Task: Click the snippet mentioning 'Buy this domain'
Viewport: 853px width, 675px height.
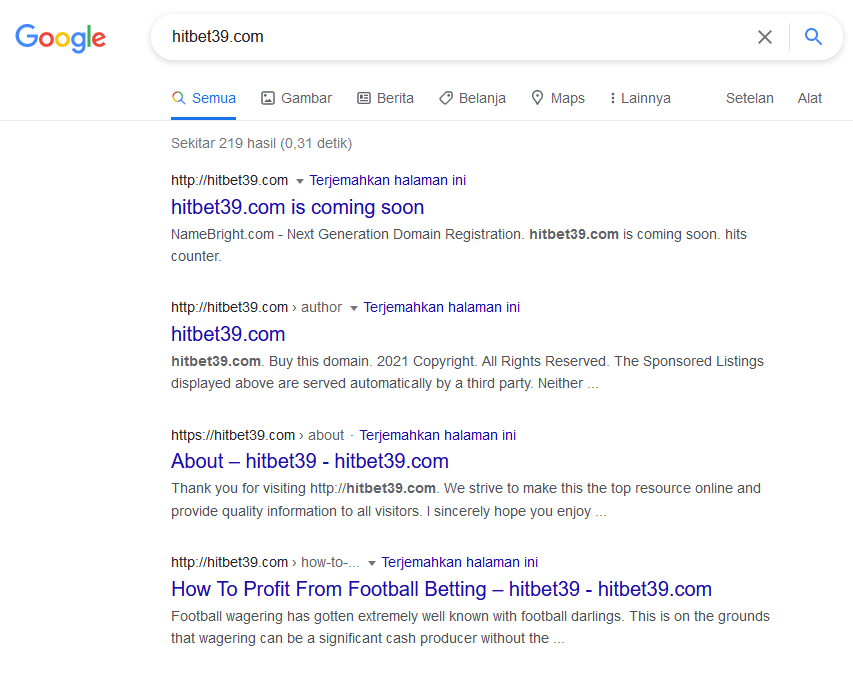Action: (x=467, y=373)
